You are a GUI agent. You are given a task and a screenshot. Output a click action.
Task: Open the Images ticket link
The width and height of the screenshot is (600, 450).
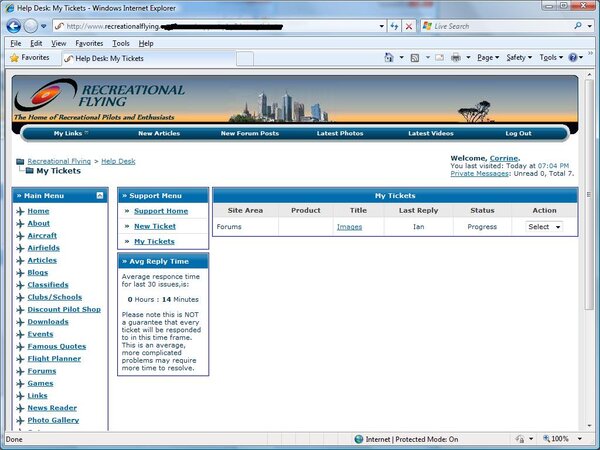349,227
